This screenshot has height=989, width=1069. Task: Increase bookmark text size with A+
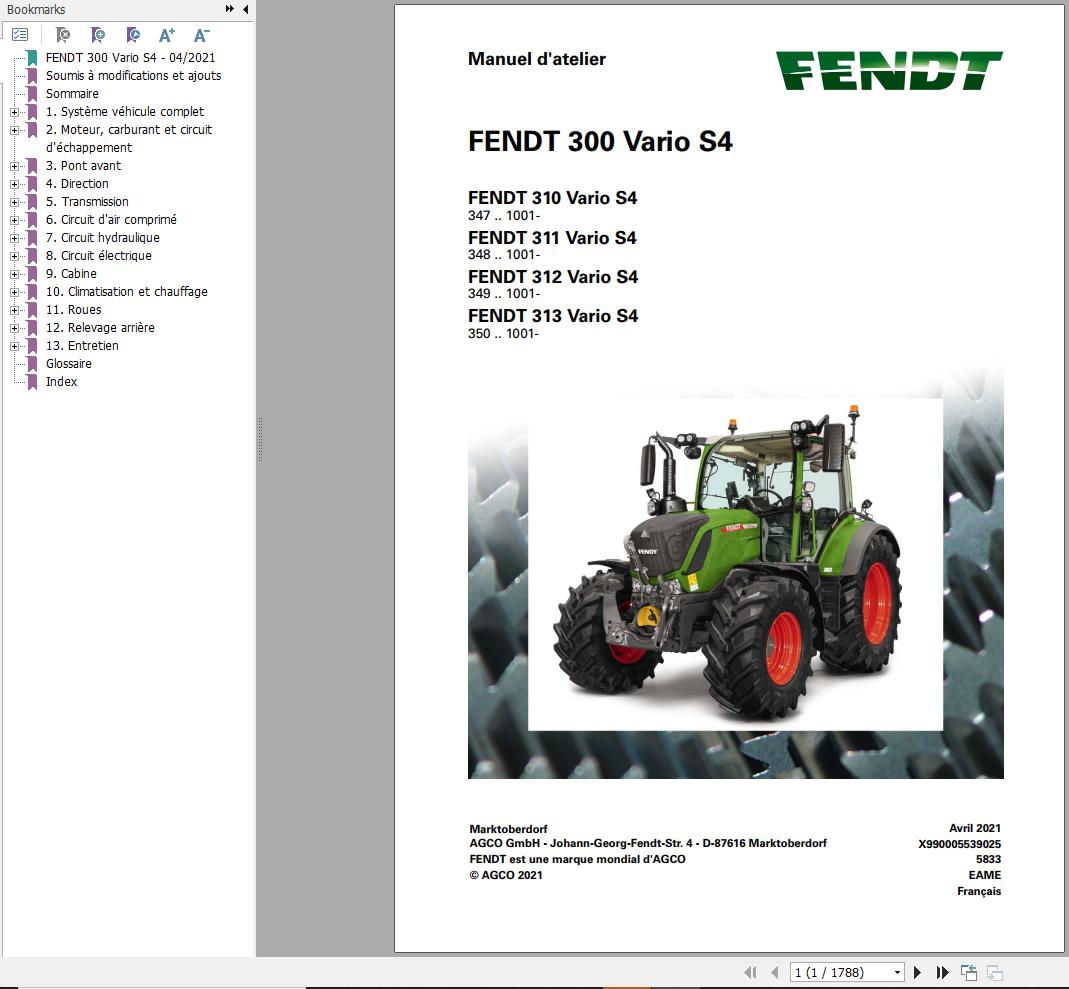coord(166,35)
